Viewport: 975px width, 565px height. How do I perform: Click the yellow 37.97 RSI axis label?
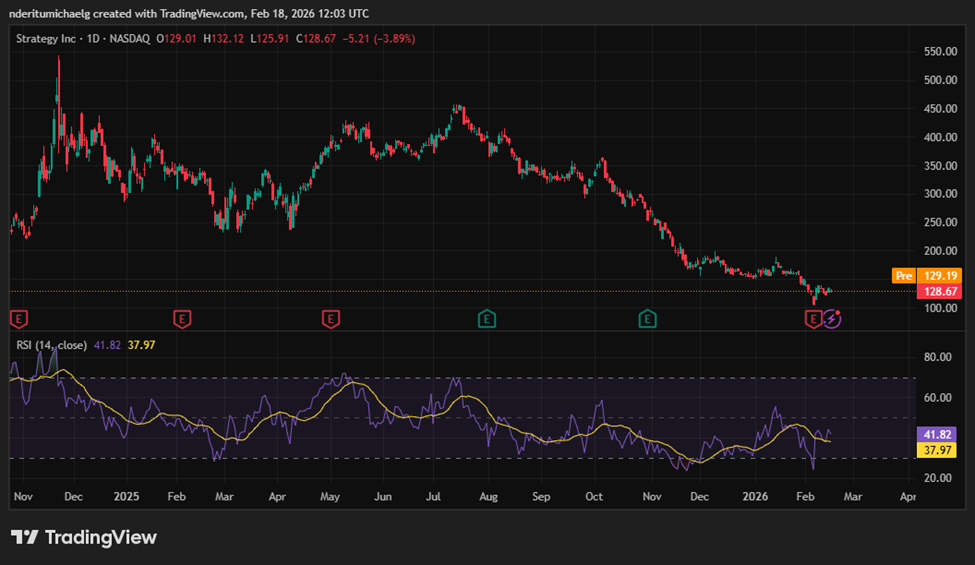[x=936, y=450]
